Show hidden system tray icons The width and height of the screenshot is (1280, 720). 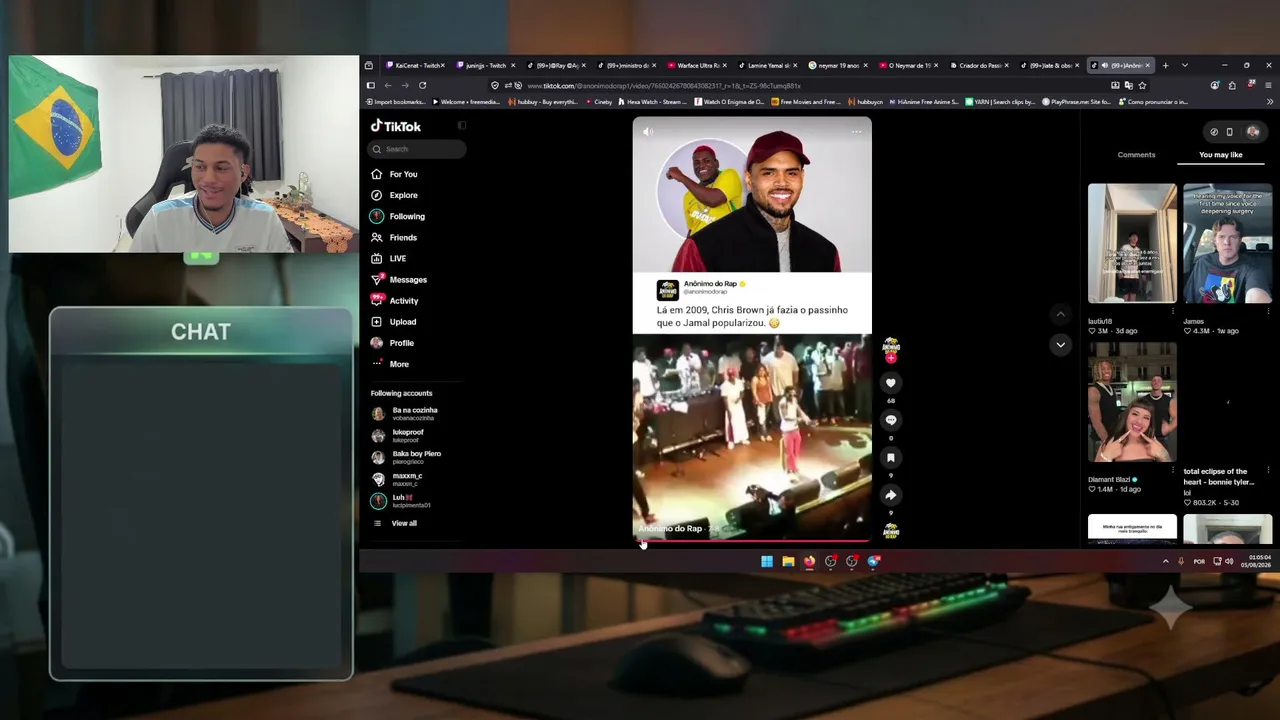[x=1165, y=561]
